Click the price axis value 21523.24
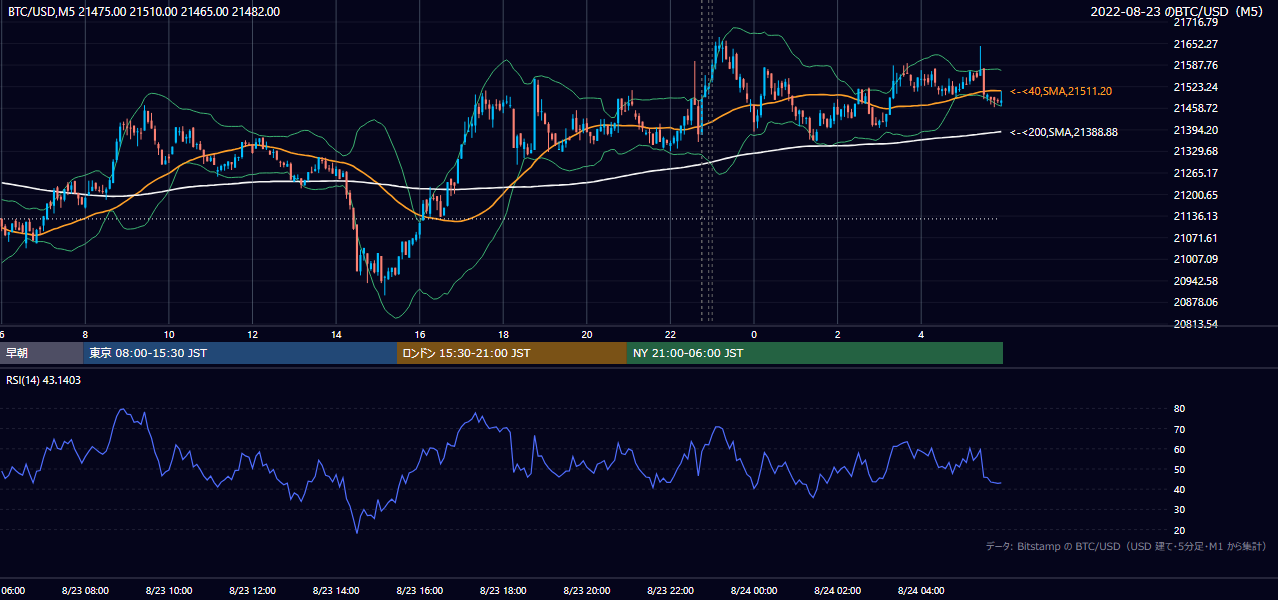Image resolution: width=1278 pixels, height=600 pixels. click(1196, 87)
